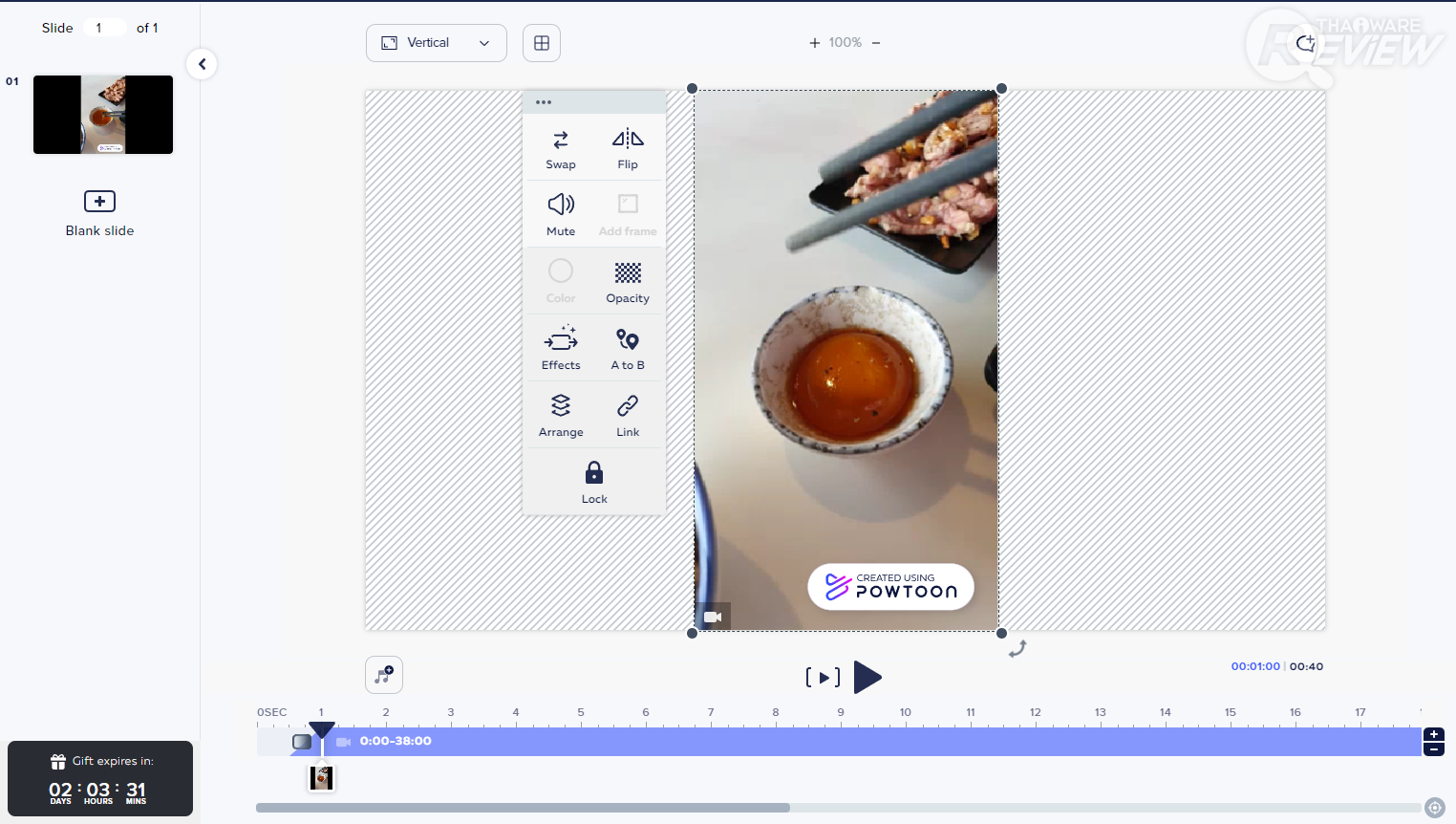
Task: Zoom out with the minus sign
Action: [876, 43]
